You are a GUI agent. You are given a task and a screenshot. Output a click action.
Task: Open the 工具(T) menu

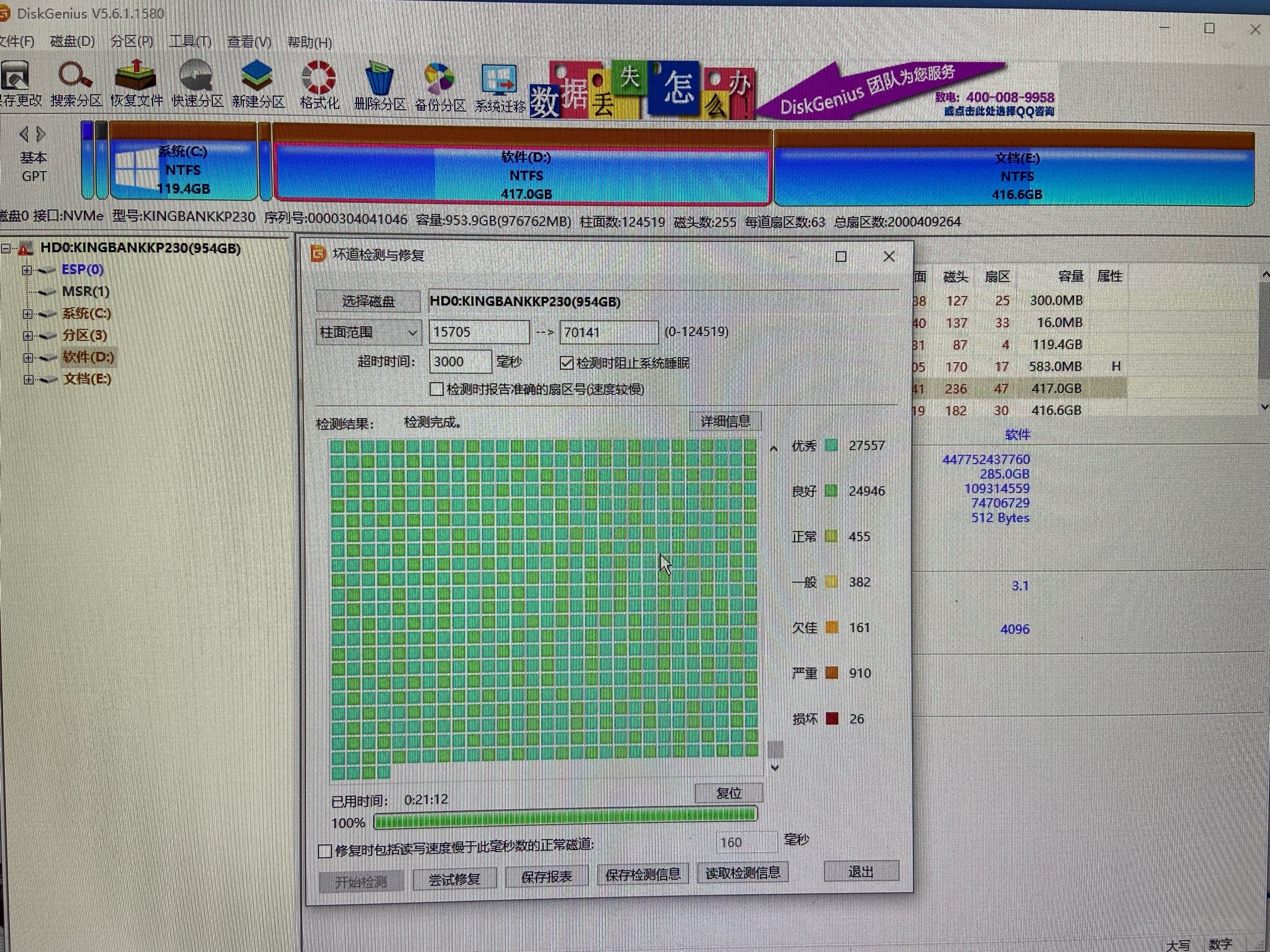point(190,42)
